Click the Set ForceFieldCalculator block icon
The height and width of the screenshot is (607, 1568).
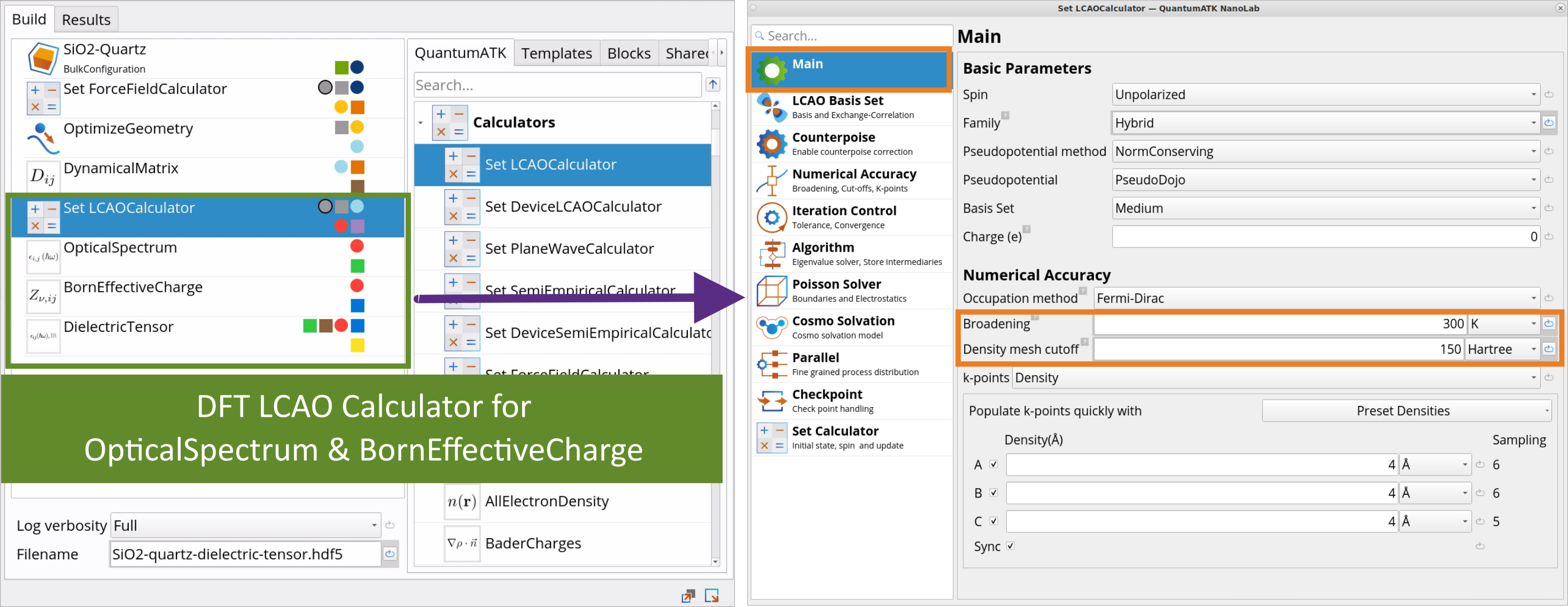43,98
